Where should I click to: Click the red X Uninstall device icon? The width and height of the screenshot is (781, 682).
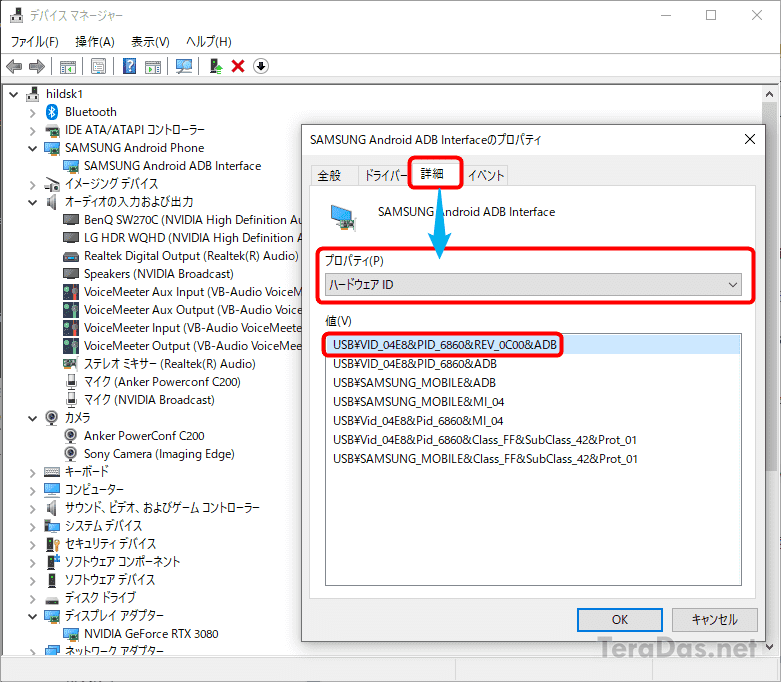tap(238, 66)
